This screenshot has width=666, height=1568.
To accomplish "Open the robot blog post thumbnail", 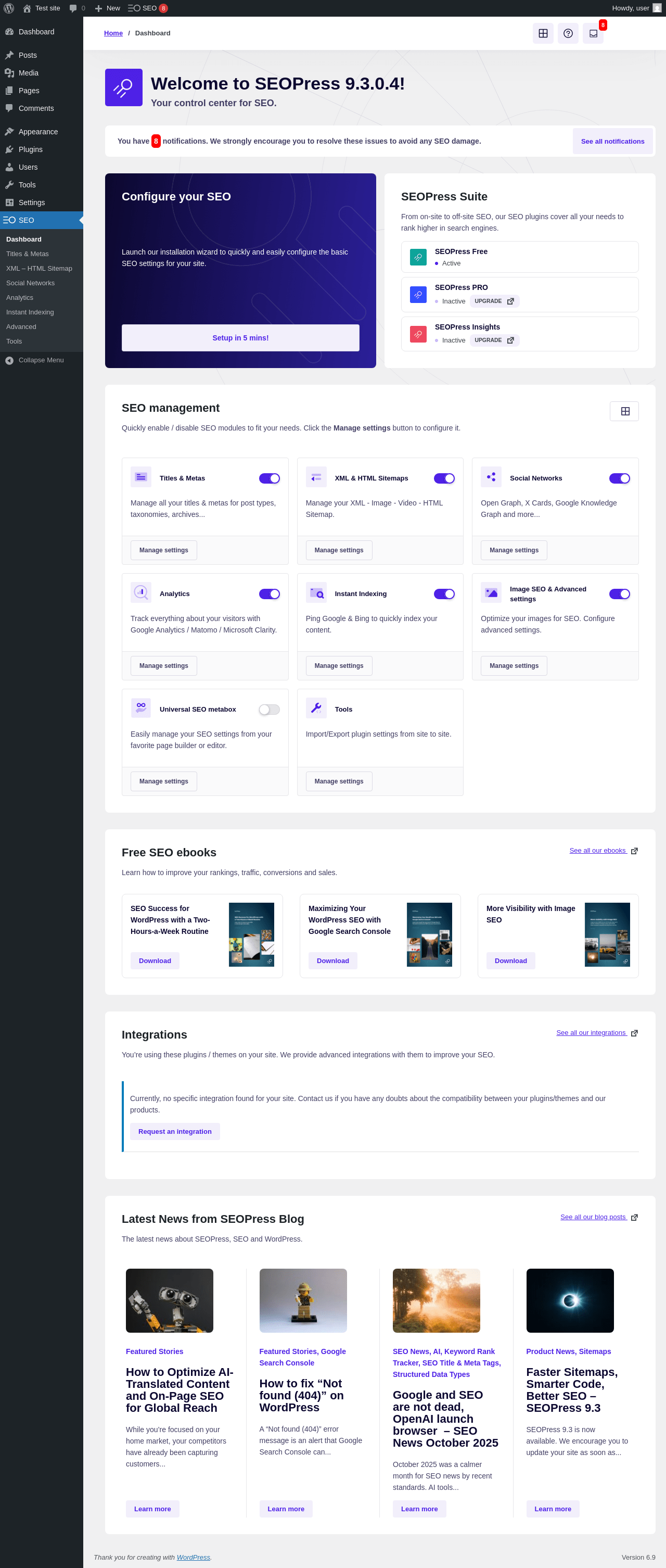I will click(x=170, y=1301).
